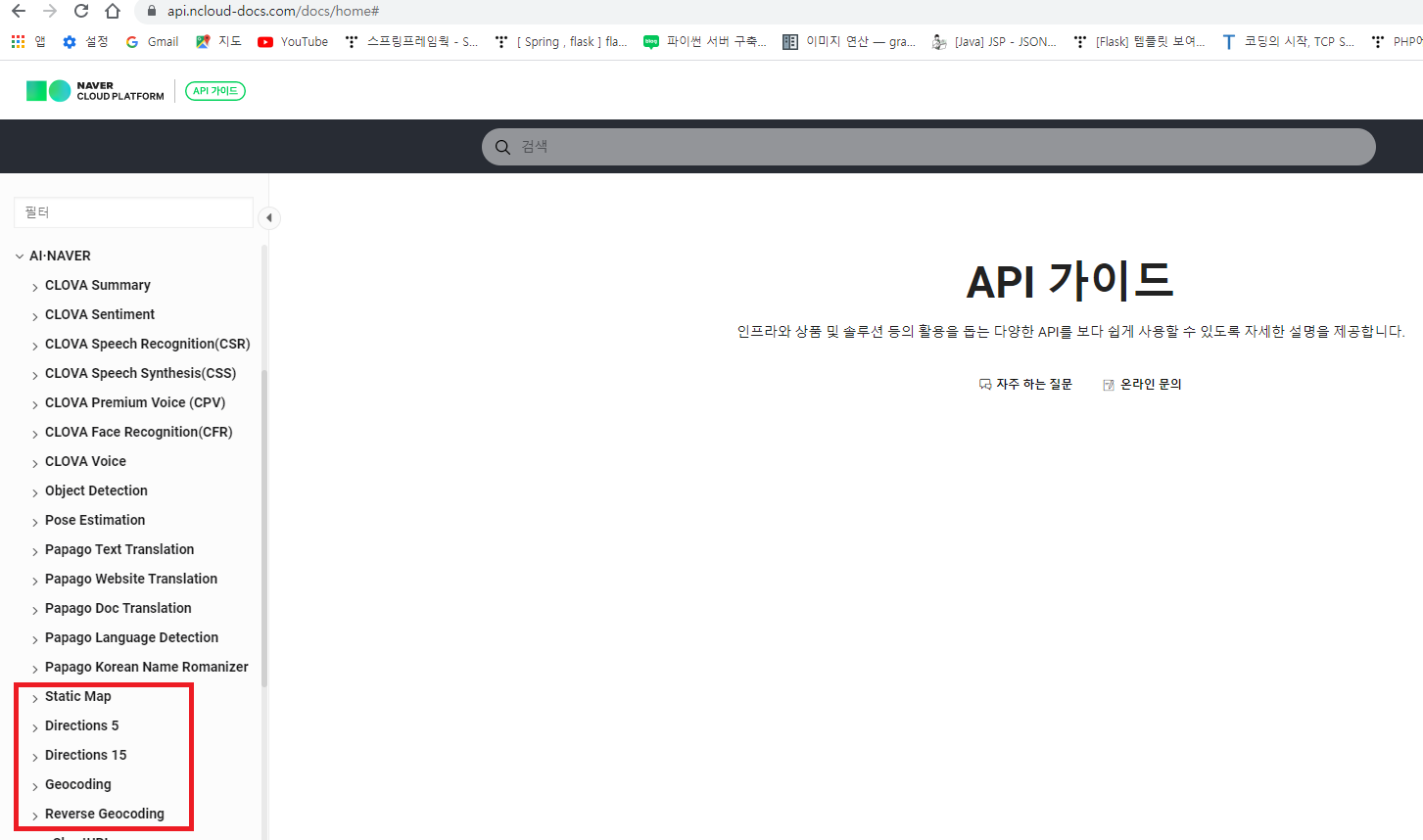The width and height of the screenshot is (1423, 840).
Task: Open the 코딩의 시작, TCP bookmark
Action: 1288,42
